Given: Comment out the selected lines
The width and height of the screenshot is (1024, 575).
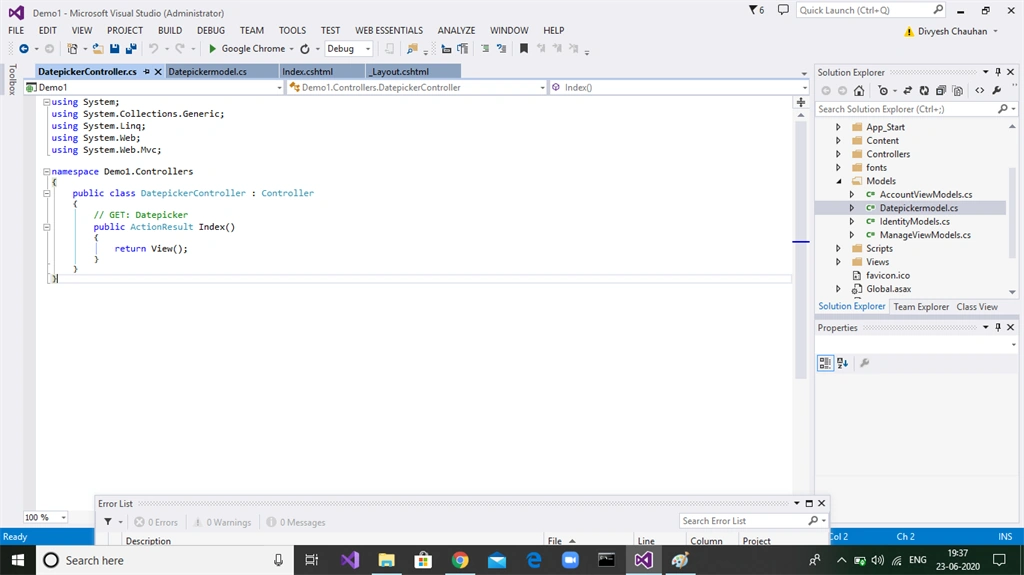Looking at the screenshot, I should coord(485,48).
